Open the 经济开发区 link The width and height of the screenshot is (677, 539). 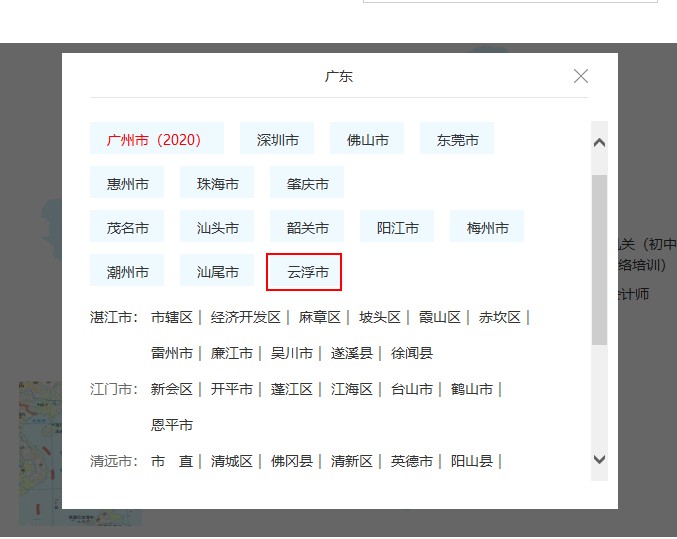(246, 317)
